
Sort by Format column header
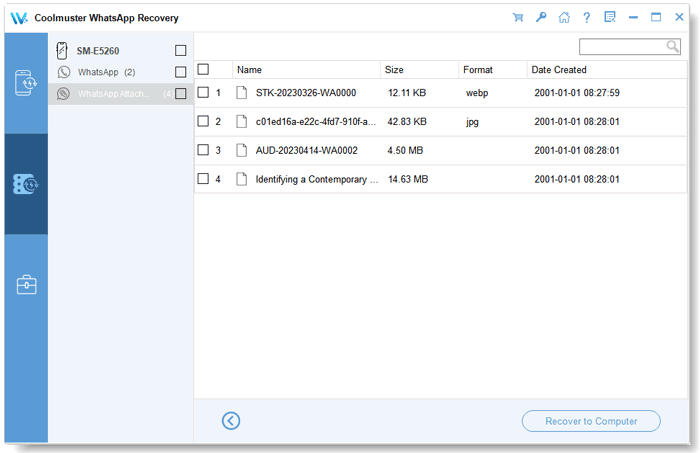click(493, 70)
